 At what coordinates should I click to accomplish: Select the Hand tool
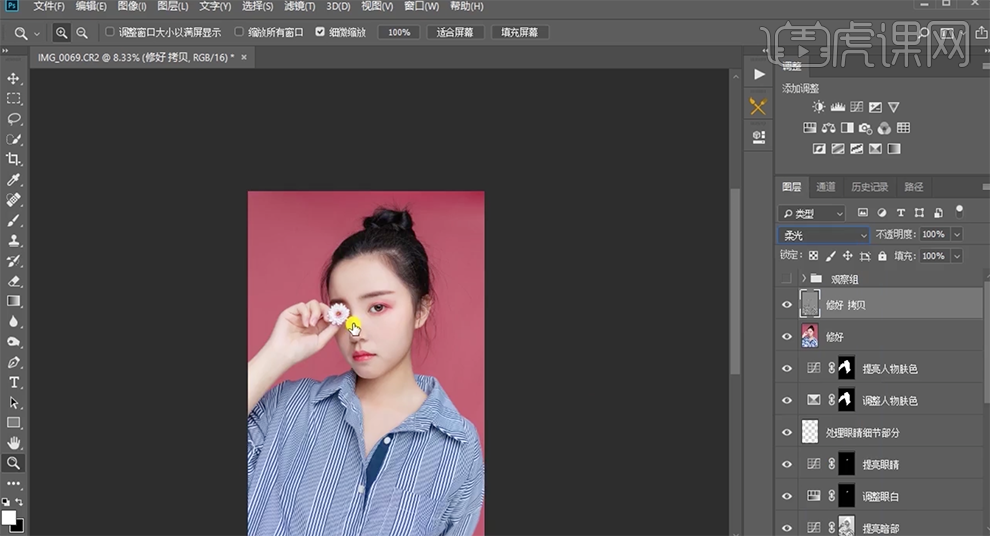(x=14, y=443)
